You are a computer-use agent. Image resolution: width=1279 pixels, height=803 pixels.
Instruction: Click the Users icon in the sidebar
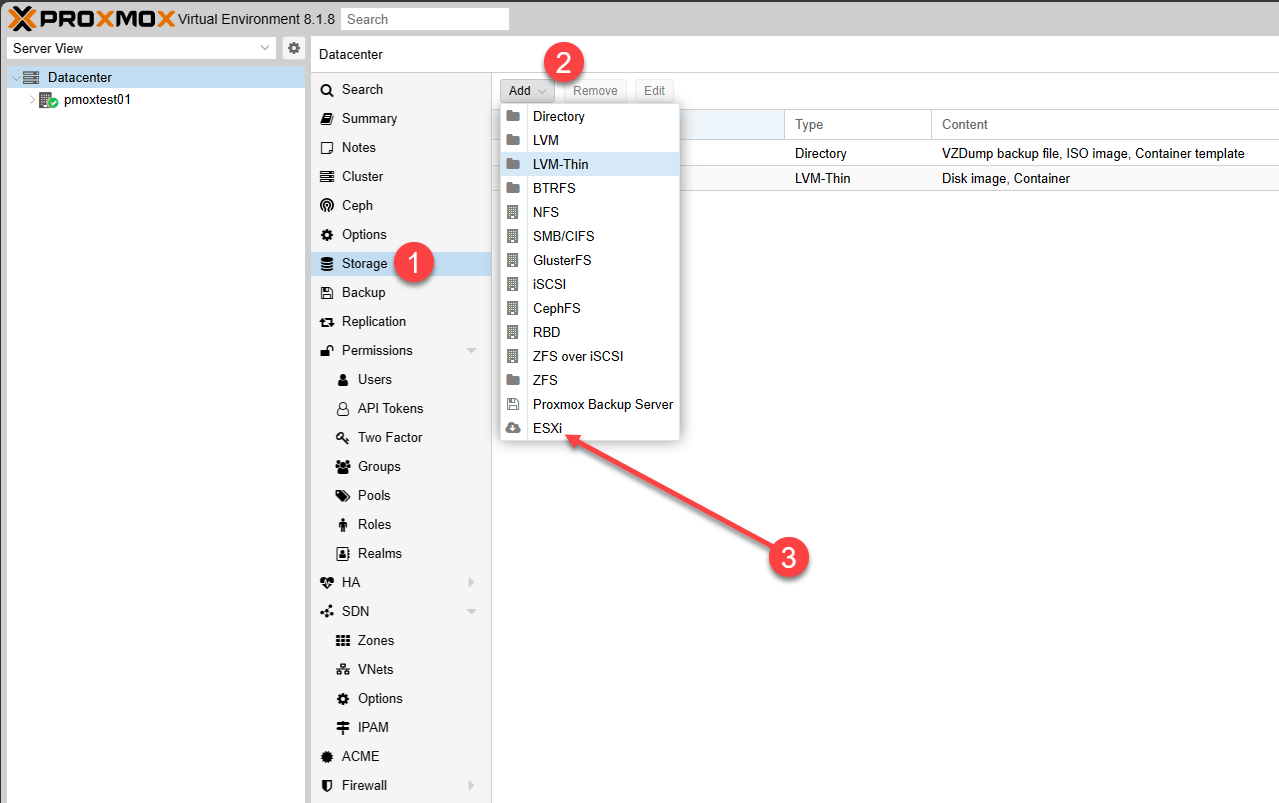click(344, 379)
